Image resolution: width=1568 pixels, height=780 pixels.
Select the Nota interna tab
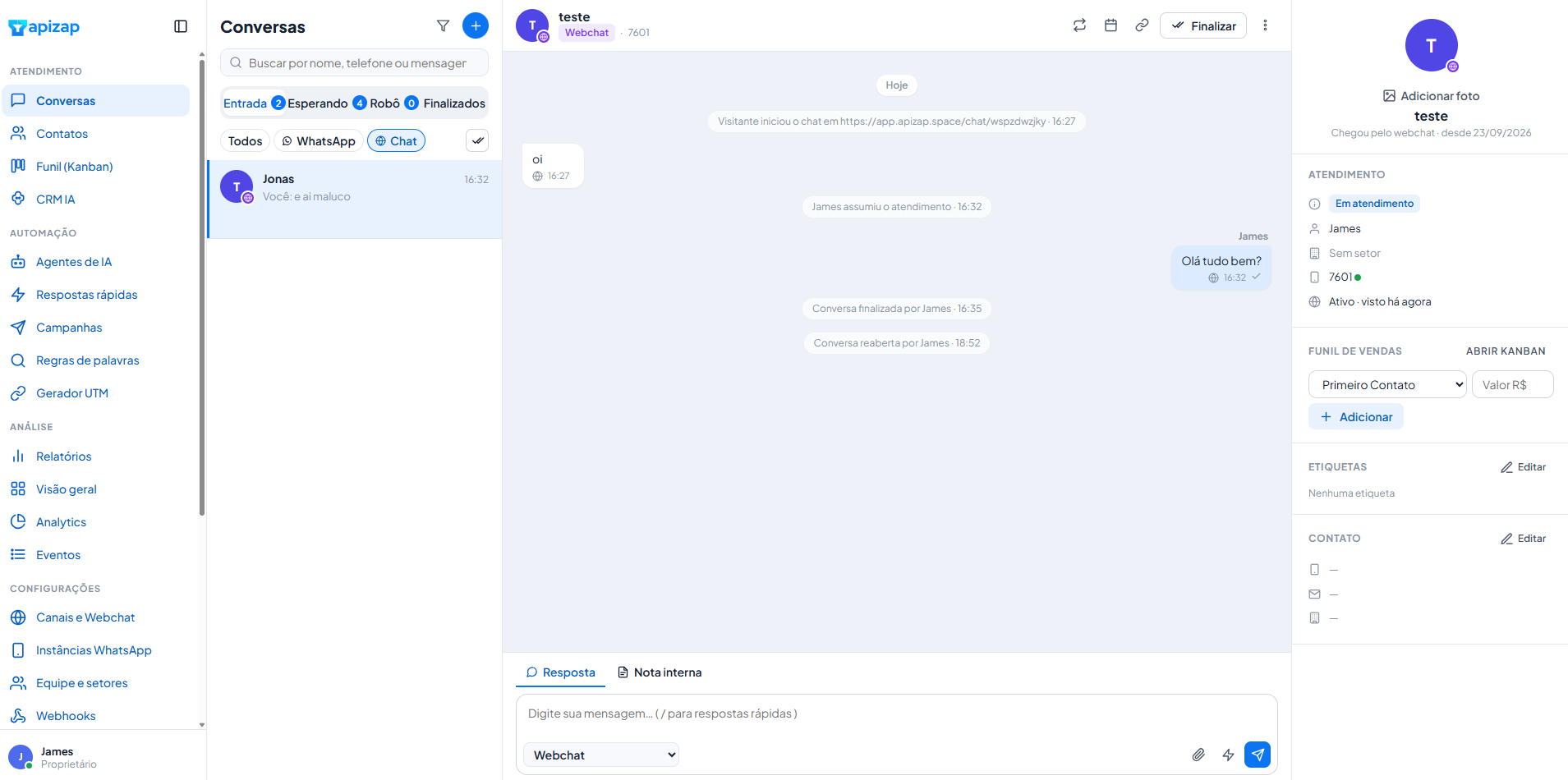click(x=660, y=672)
